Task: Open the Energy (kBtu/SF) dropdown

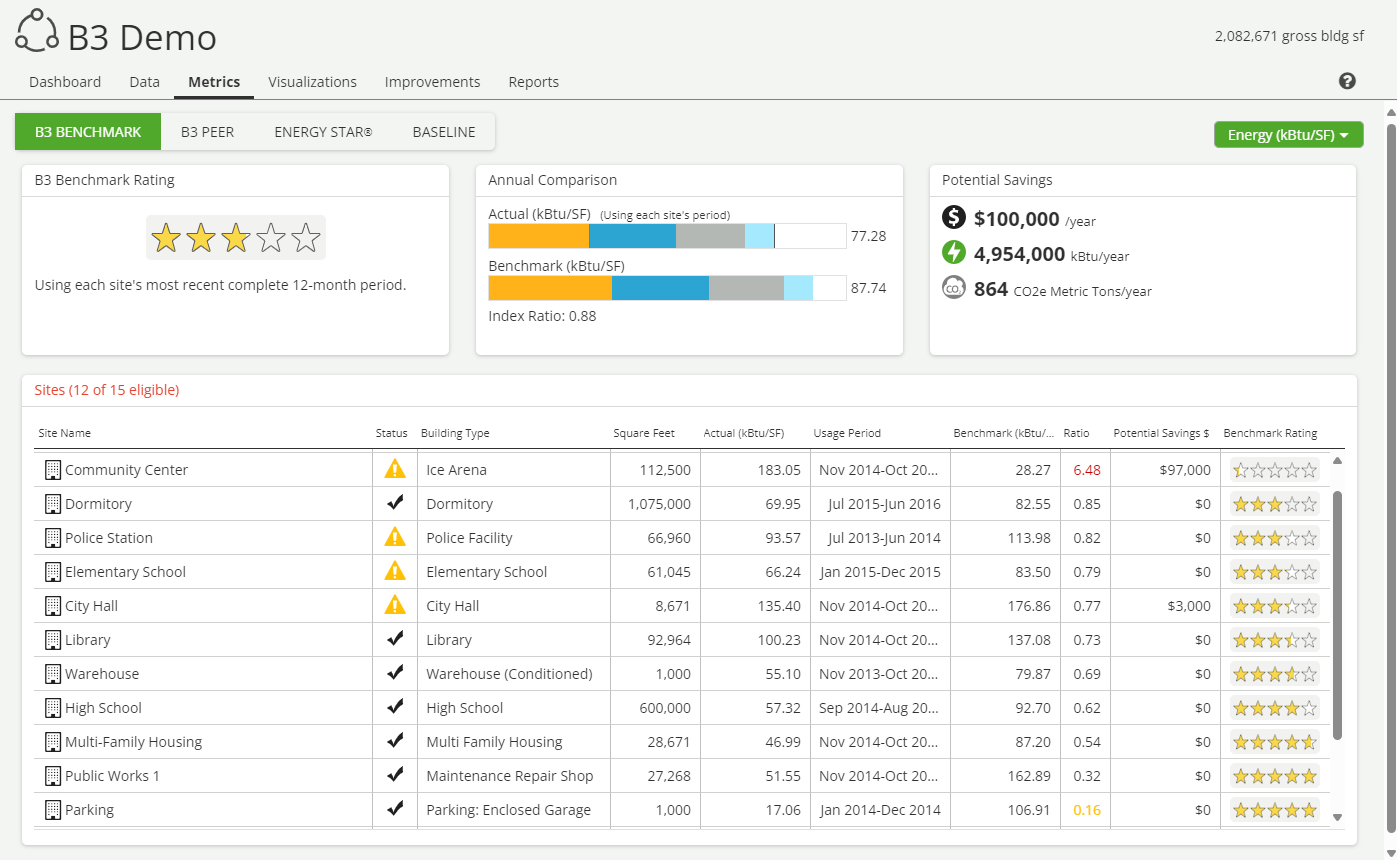Action: coord(1288,135)
